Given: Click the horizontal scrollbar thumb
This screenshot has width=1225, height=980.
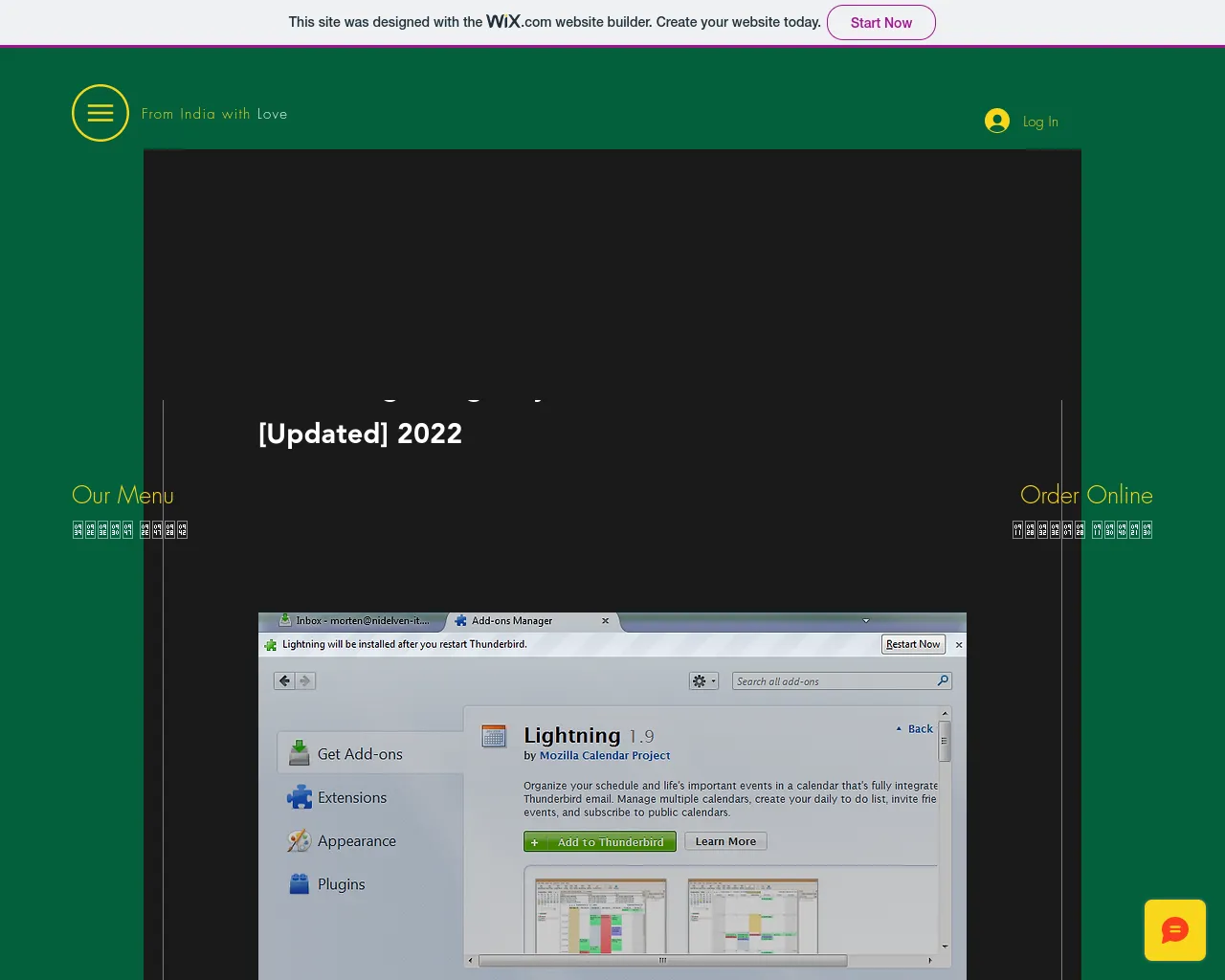Looking at the screenshot, I should (662, 960).
